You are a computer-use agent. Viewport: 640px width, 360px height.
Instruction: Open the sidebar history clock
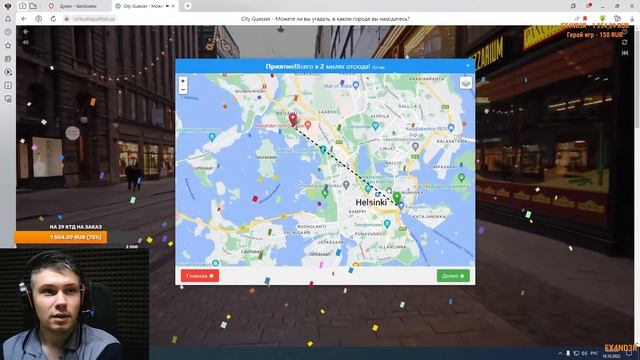click(x=8, y=32)
